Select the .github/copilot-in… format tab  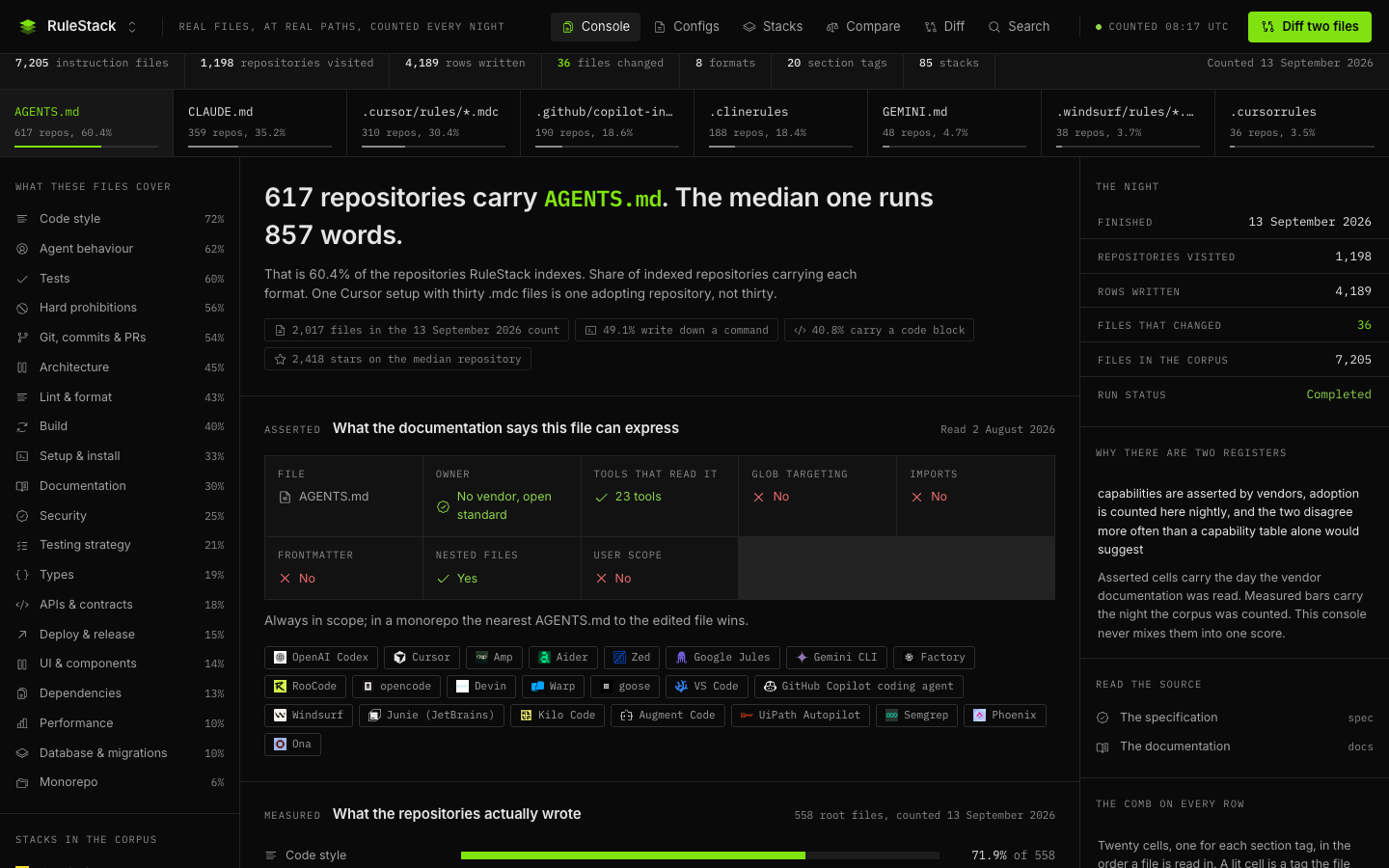pyautogui.click(x=608, y=122)
